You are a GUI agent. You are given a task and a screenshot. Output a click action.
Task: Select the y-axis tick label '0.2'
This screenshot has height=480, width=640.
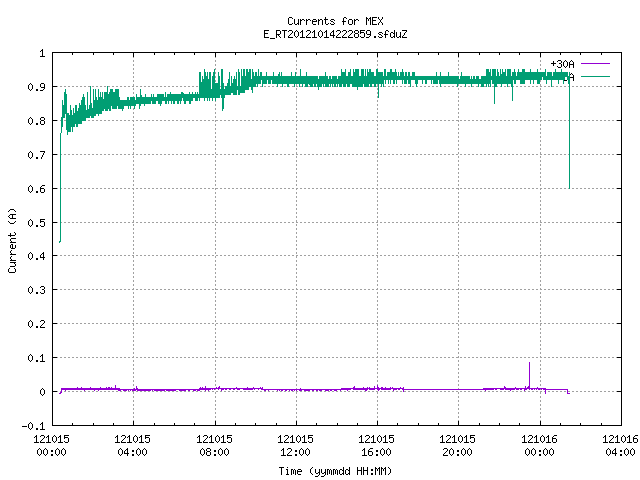point(36,324)
